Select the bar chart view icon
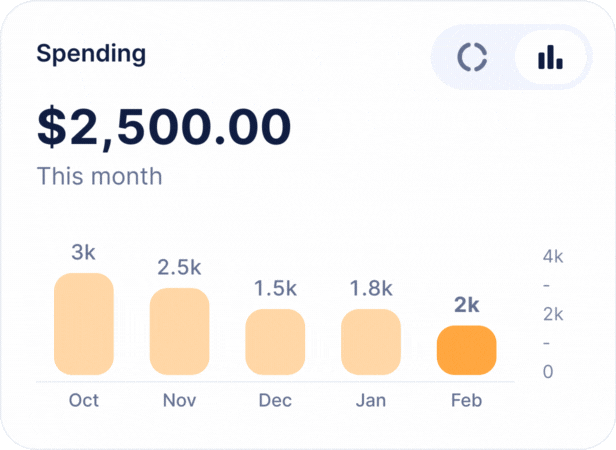 point(550,58)
